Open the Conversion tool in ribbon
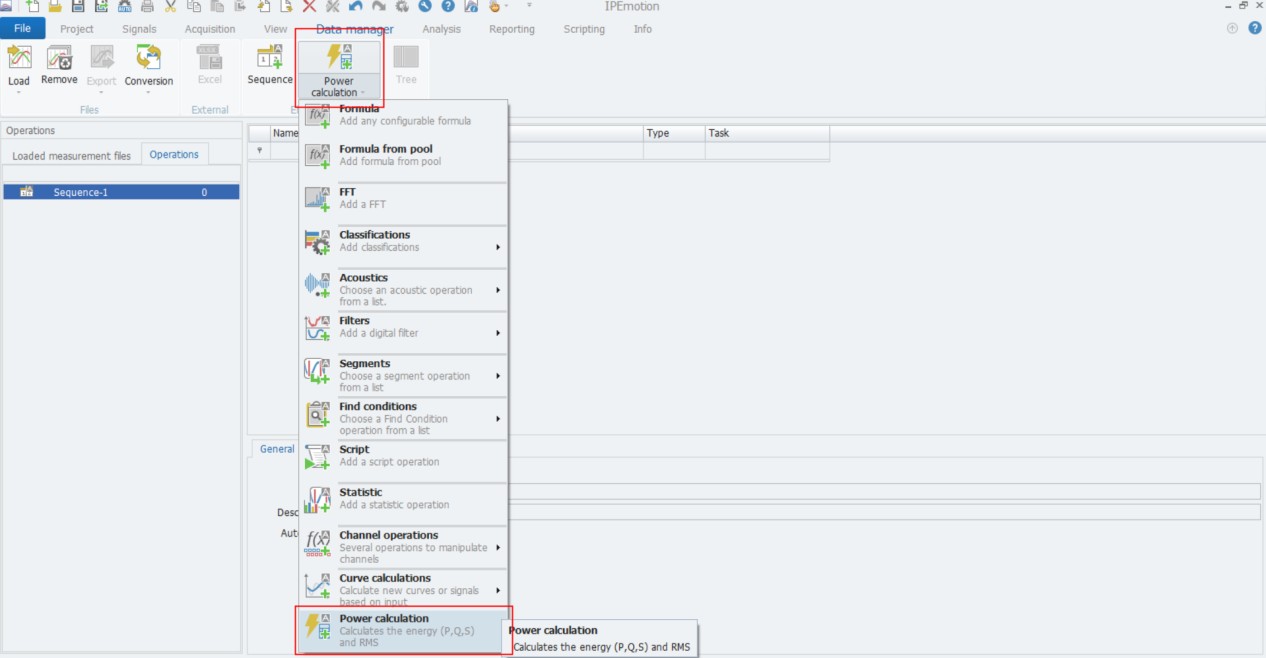 tap(148, 59)
